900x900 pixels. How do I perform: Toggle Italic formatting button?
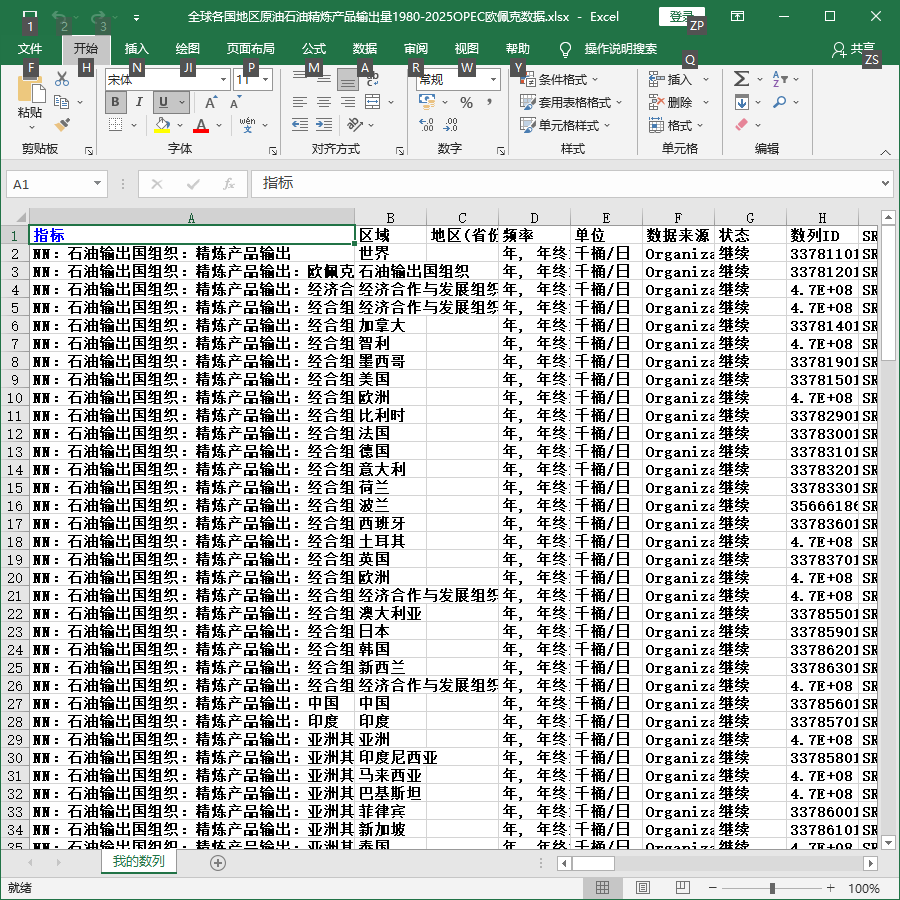[139, 102]
